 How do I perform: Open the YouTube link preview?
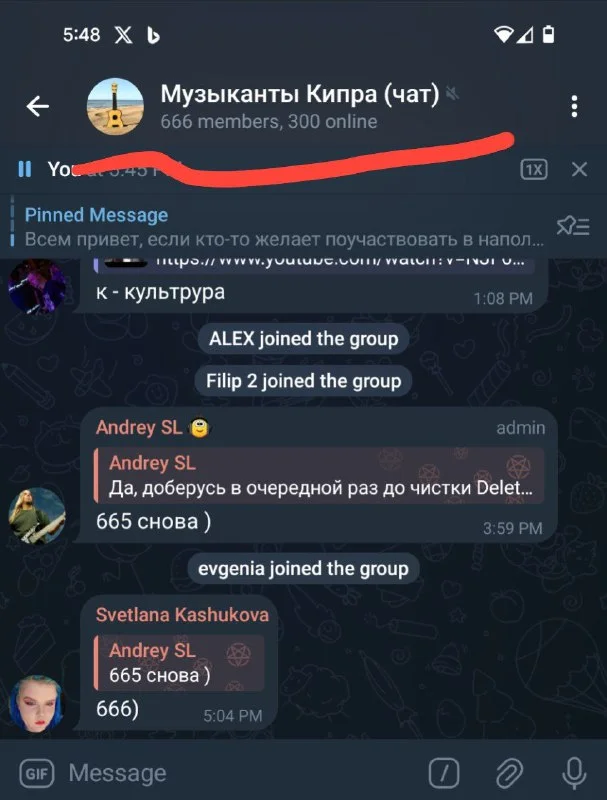[x=314, y=265]
